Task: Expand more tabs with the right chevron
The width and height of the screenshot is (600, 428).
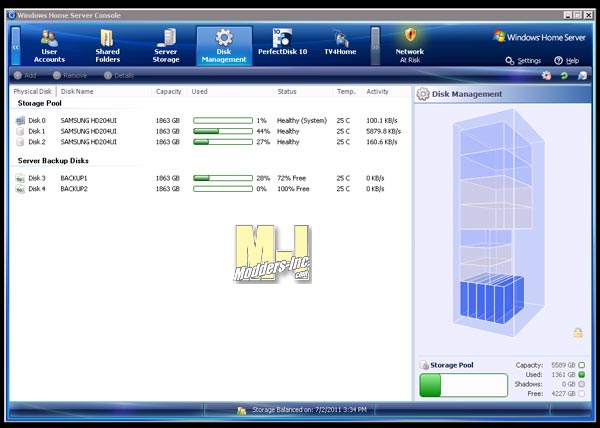Action: [x=376, y=46]
